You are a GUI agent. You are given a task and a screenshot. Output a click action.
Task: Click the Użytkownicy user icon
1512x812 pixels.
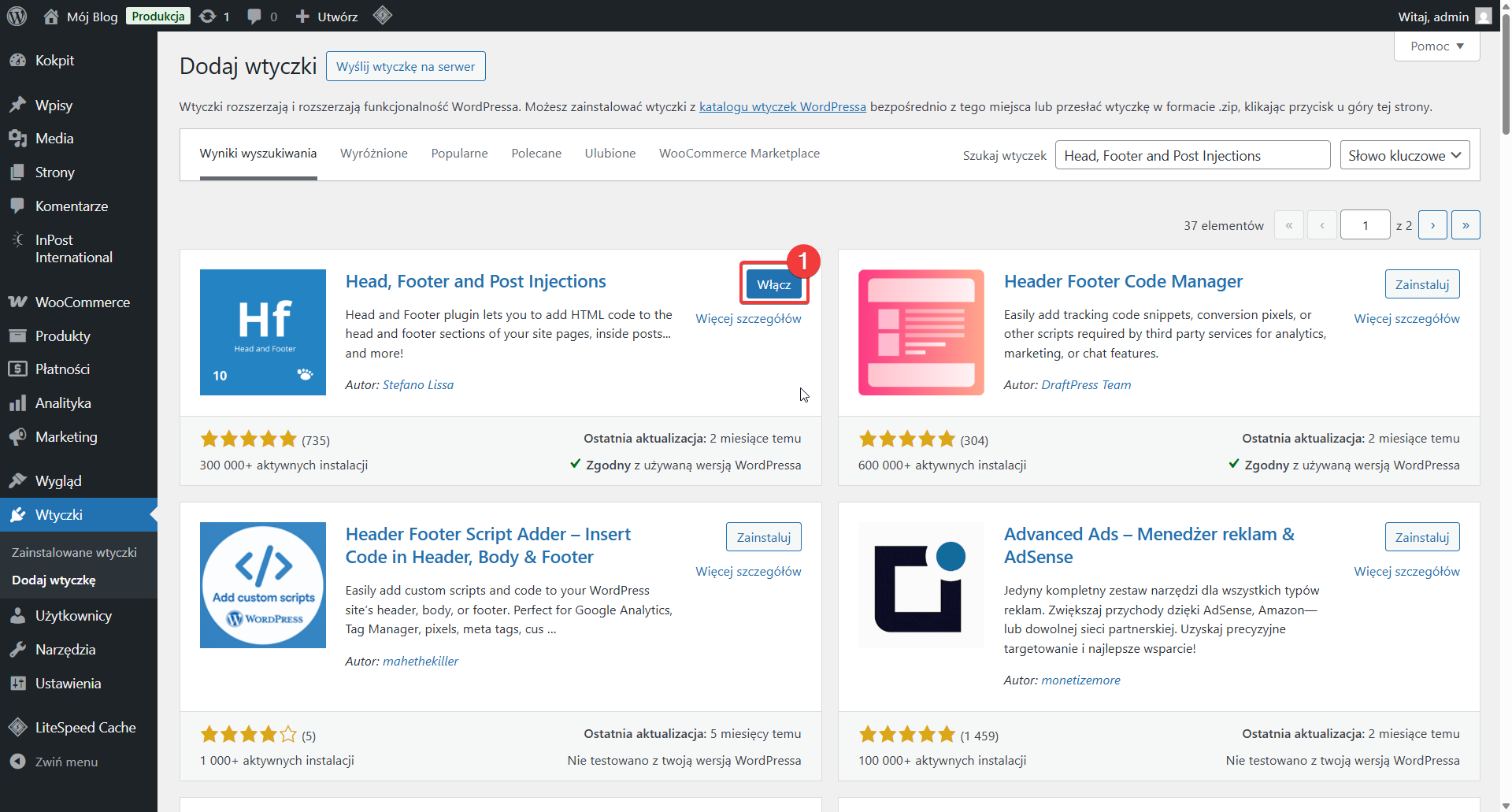click(17, 616)
